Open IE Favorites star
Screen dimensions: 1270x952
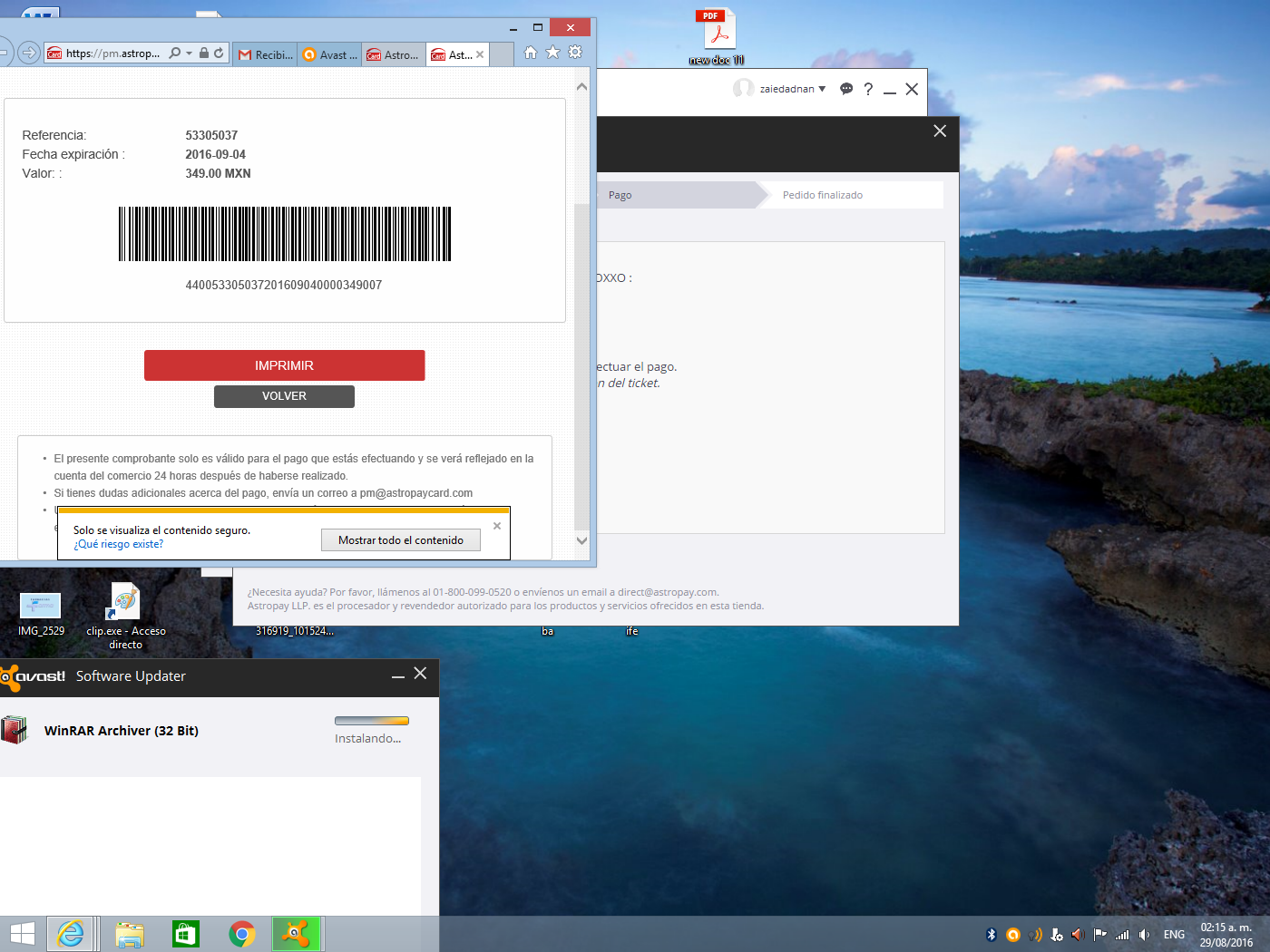point(552,53)
